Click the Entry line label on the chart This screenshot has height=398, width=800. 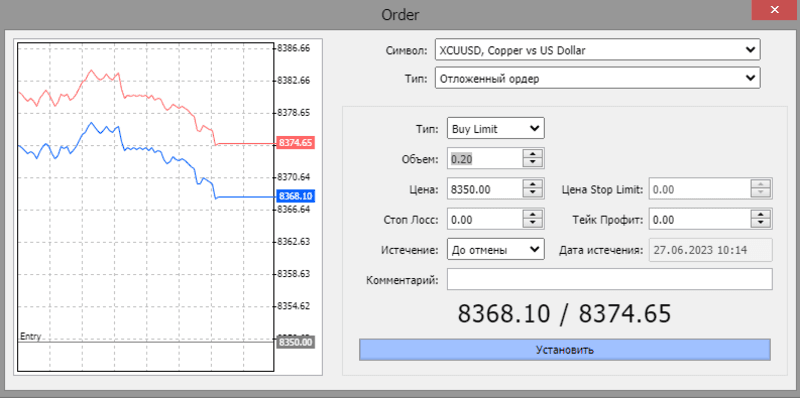pyautogui.click(x=30, y=336)
